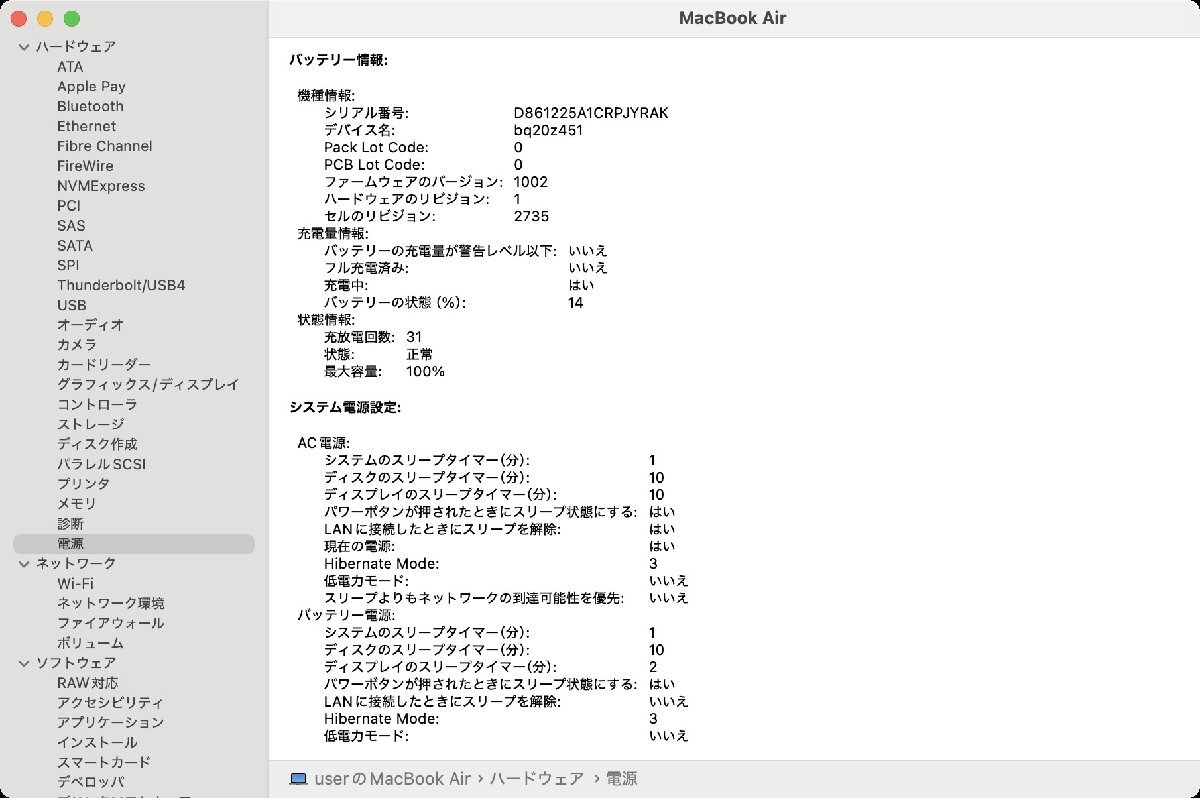Select ストレージ in the sidebar
The image size is (1200, 798).
click(x=90, y=424)
